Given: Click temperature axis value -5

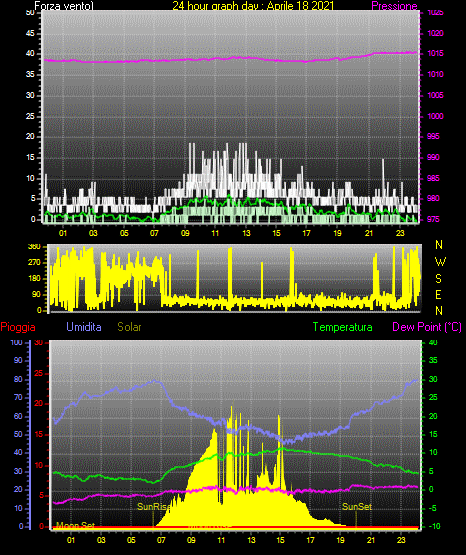Looking at the screenshot, I should (432, 508).
